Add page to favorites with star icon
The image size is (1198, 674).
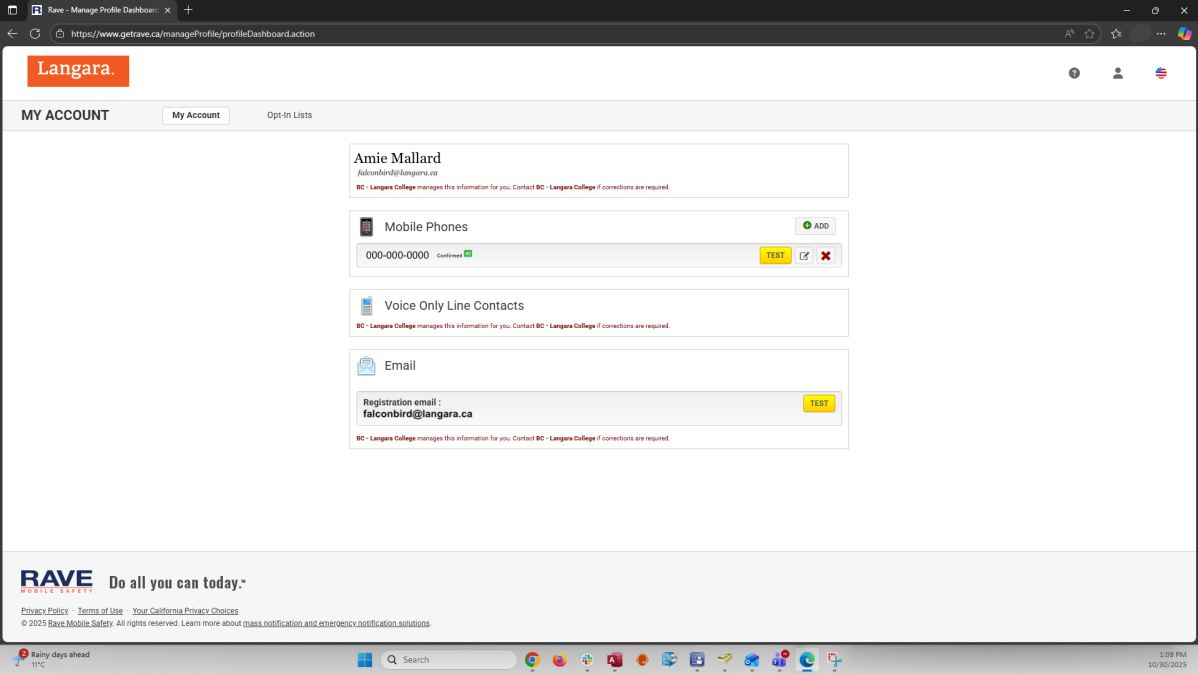(1090, 33)
